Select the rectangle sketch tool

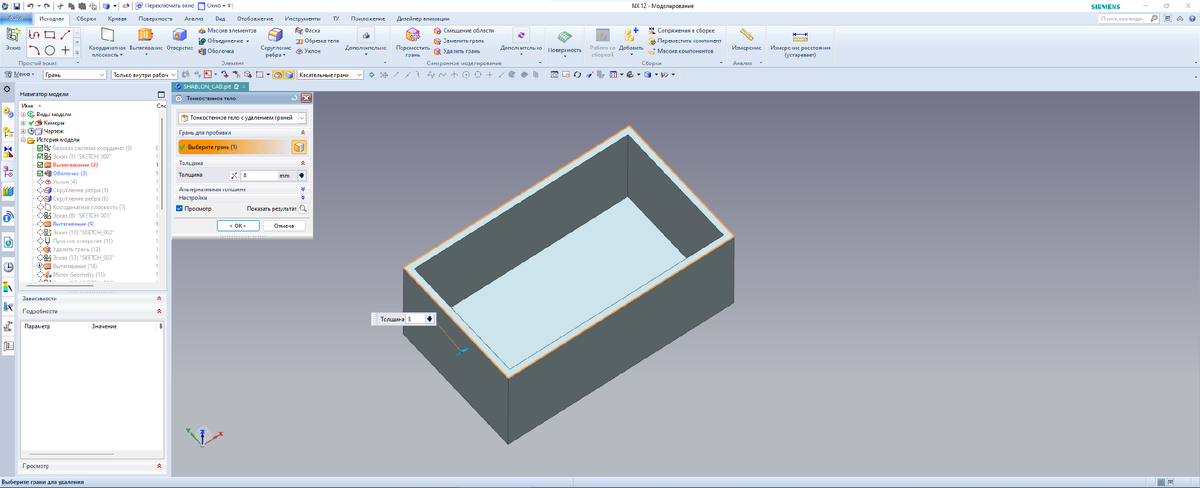pyautogui.click(x=50, y=35)
